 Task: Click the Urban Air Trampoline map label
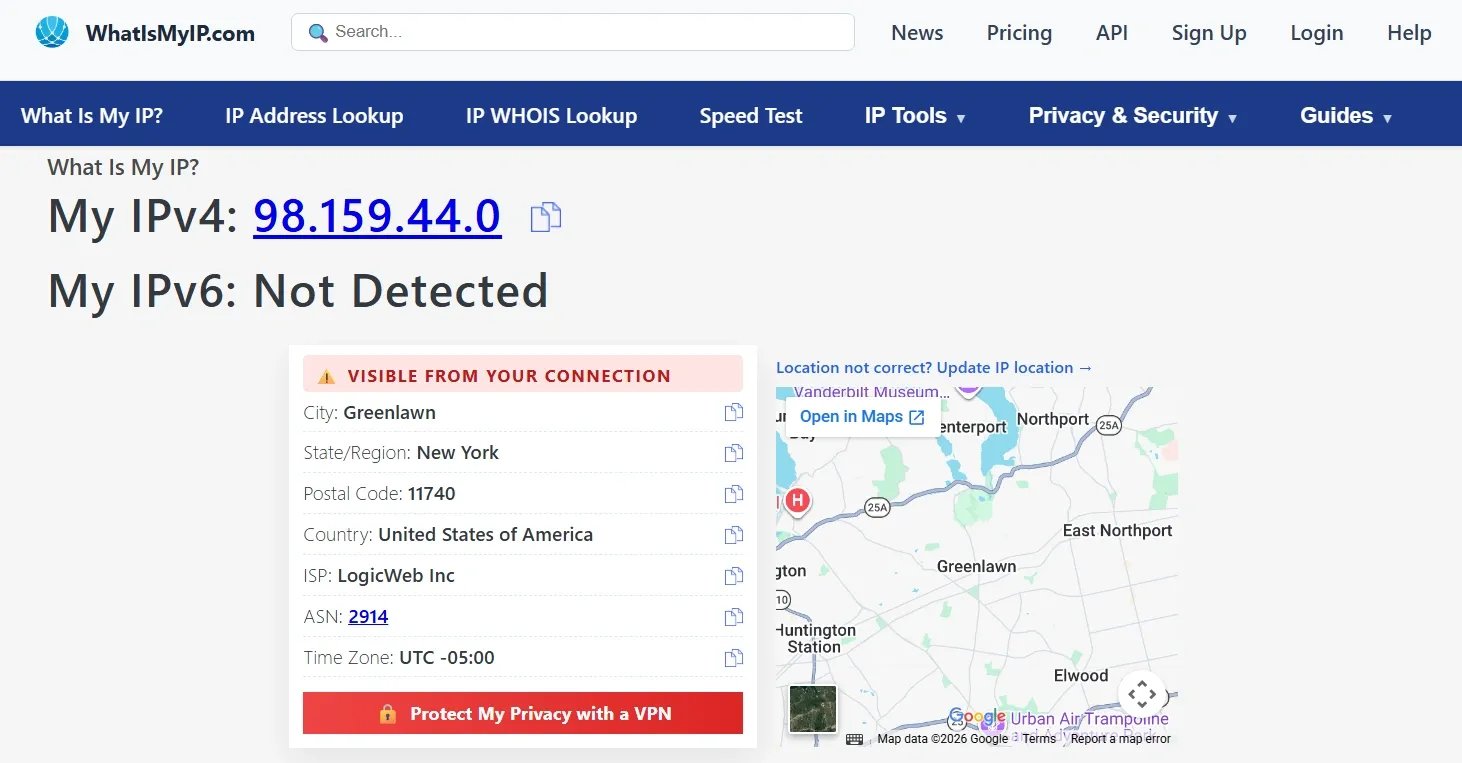click(x=1089, y=719)
